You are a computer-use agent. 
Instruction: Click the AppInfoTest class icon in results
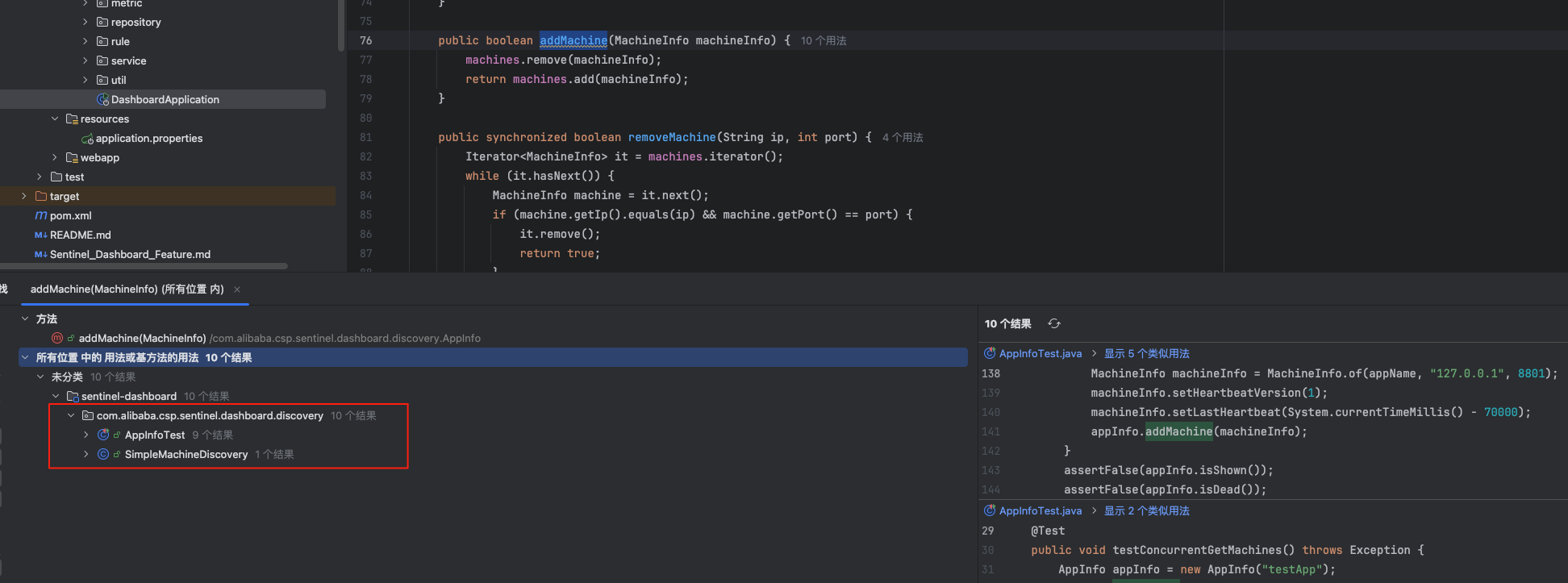(x=103, y=435)
